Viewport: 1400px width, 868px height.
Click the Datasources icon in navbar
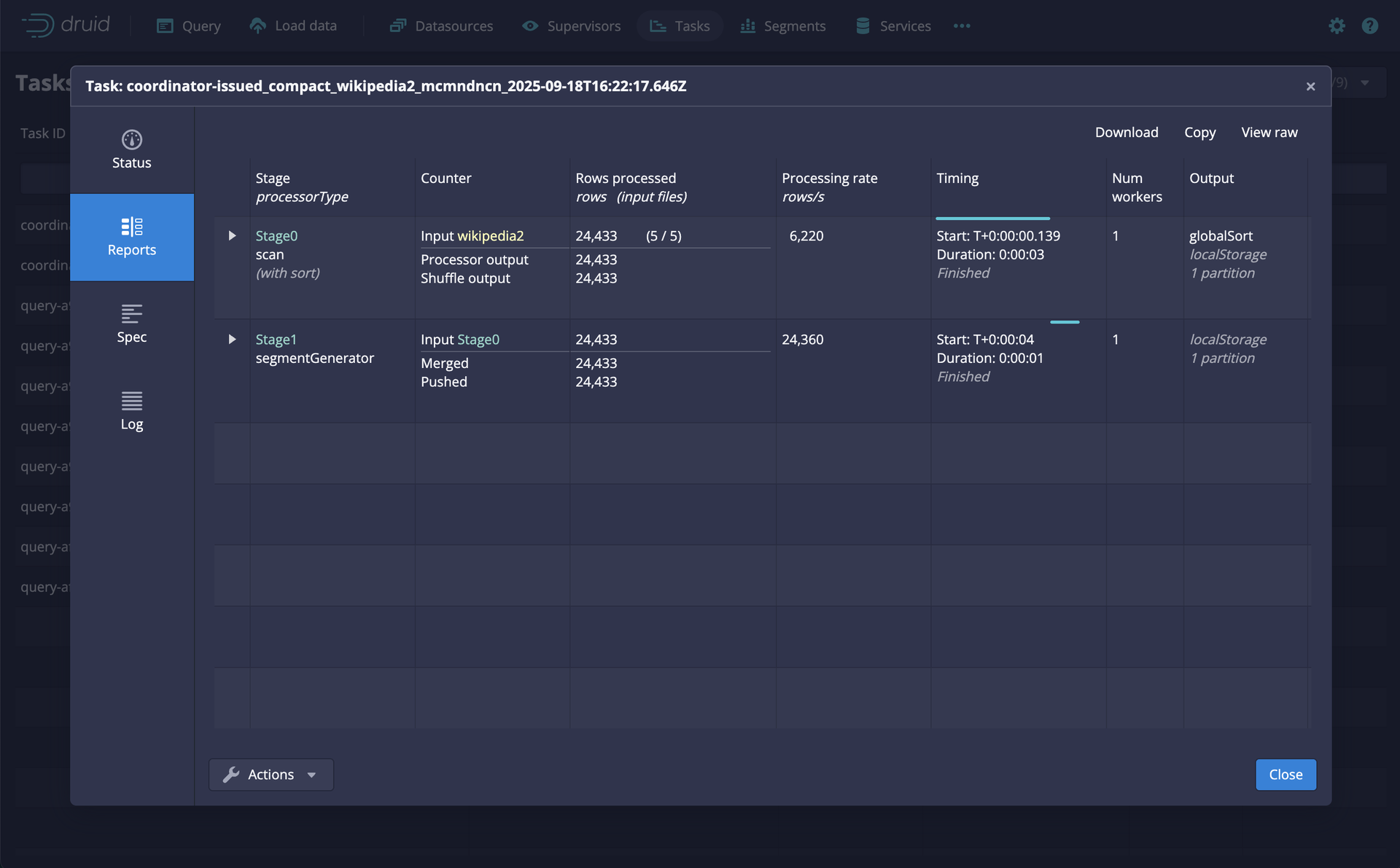point(397,26)
